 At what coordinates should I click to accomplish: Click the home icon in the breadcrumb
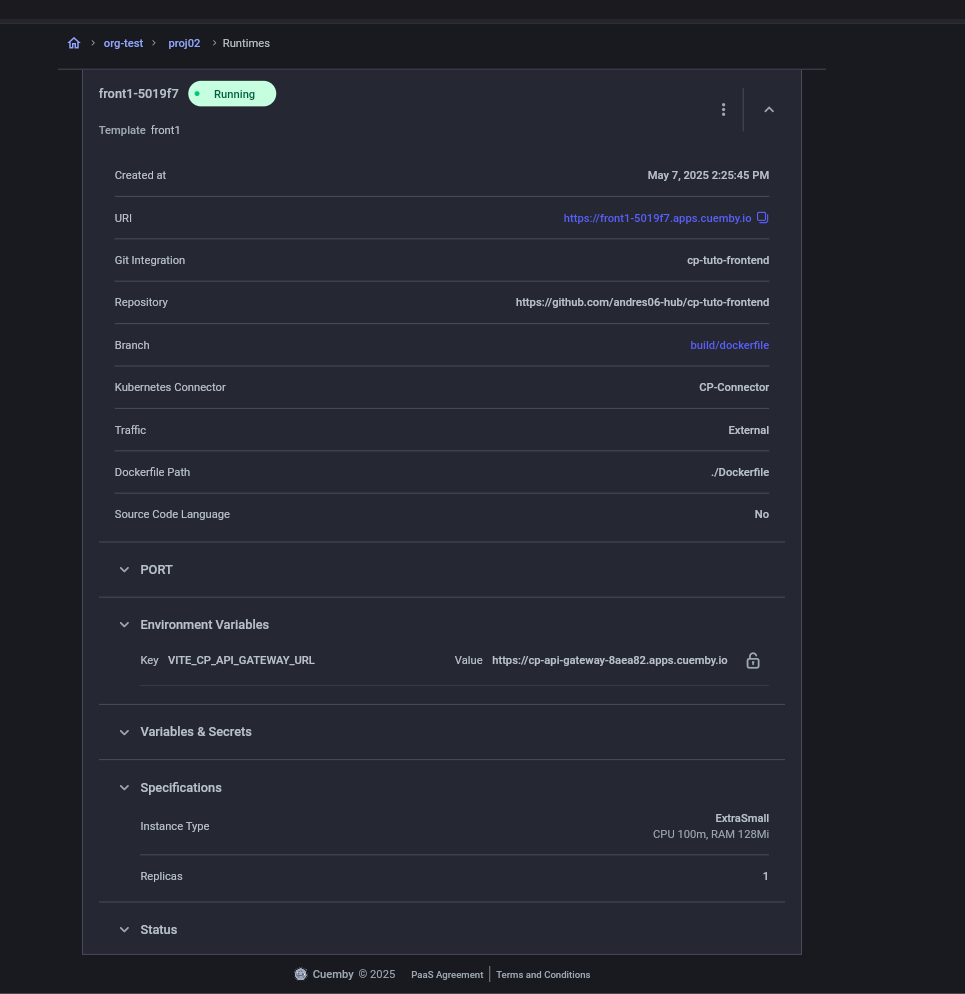[x=73, y=43]
